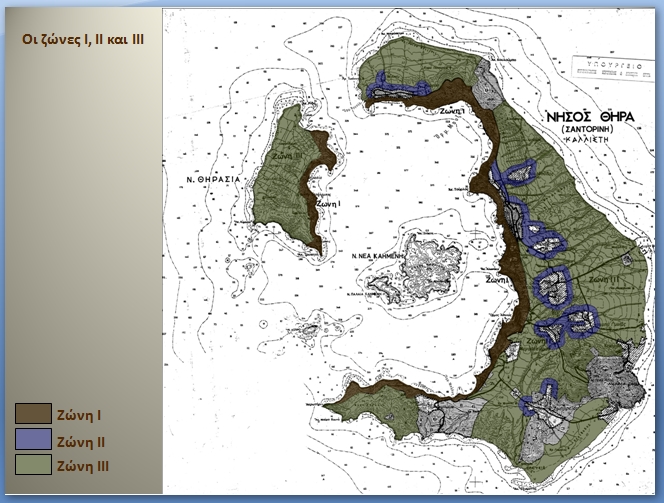Click the ΚΑΛΛΙΣΤΗ label under Santorini title

point(590,143)
